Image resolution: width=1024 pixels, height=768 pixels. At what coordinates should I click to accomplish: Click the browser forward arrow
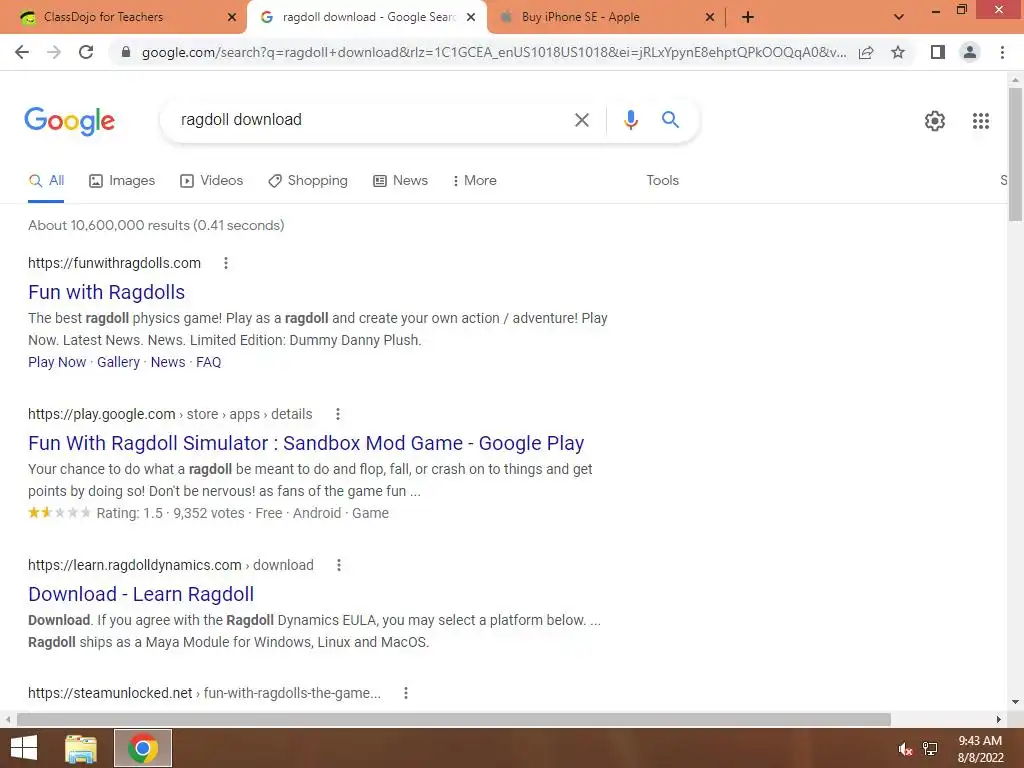[54, 52]
